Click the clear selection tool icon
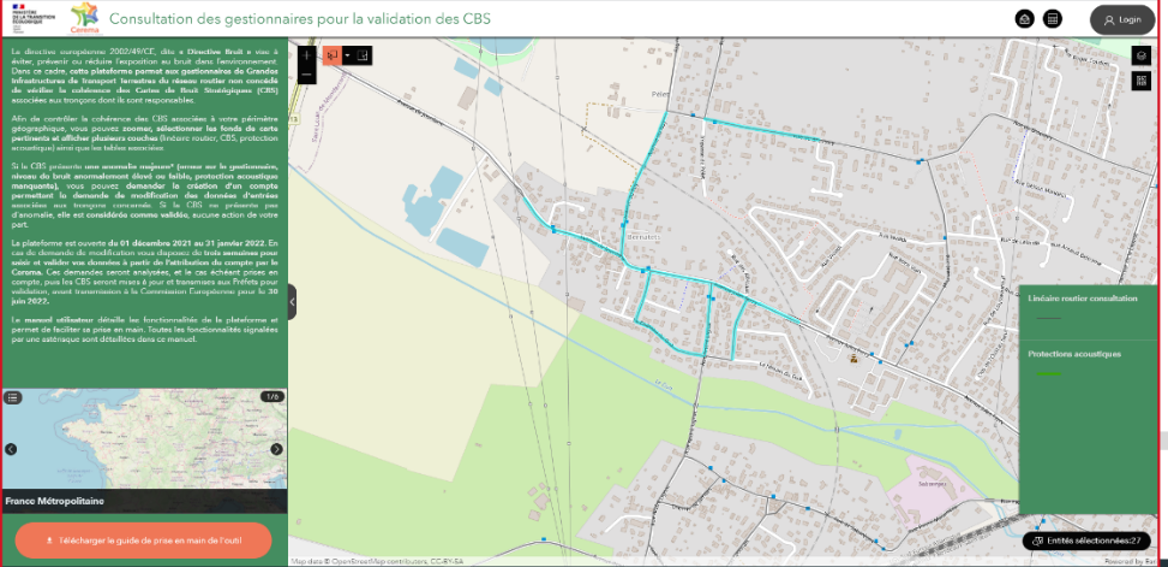 (362, 56)
